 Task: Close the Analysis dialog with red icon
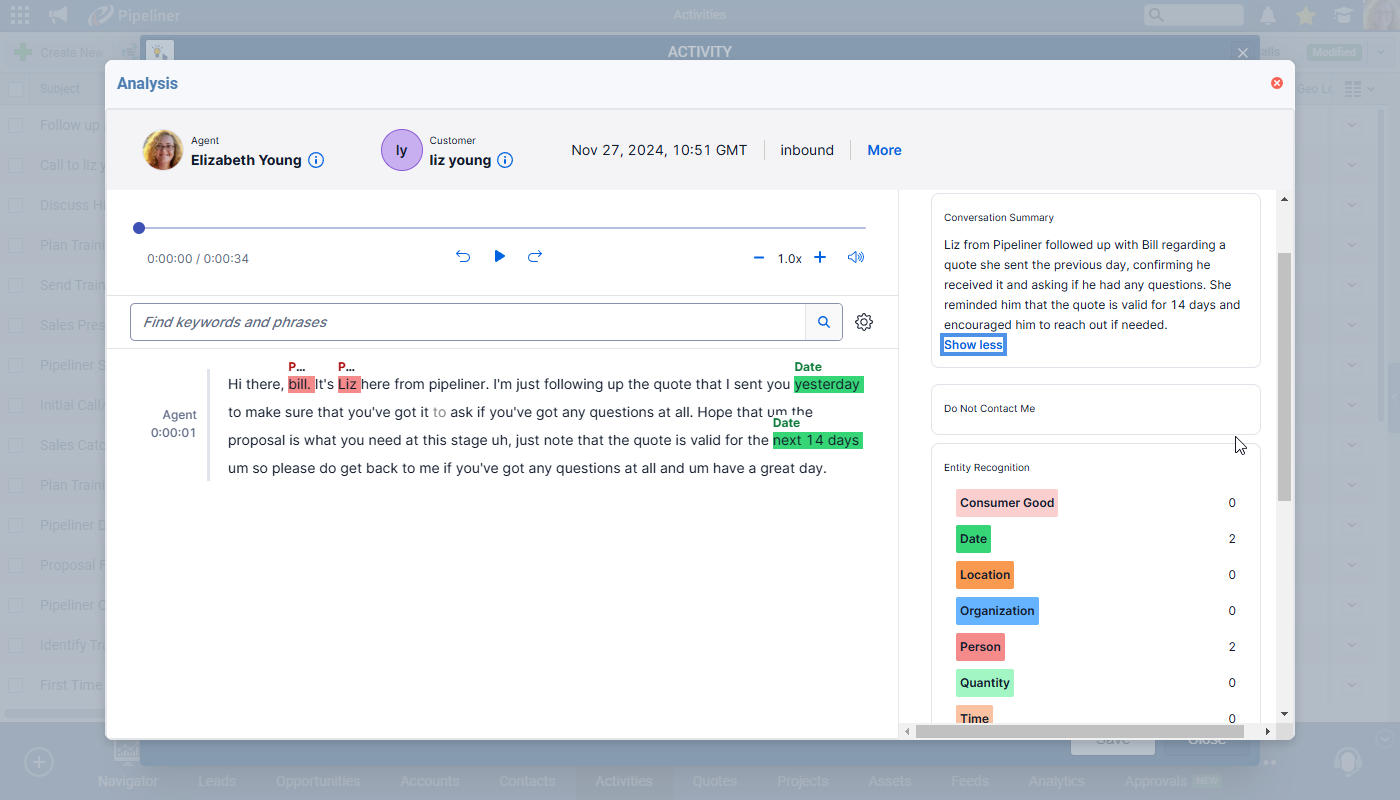[1276, 83]
